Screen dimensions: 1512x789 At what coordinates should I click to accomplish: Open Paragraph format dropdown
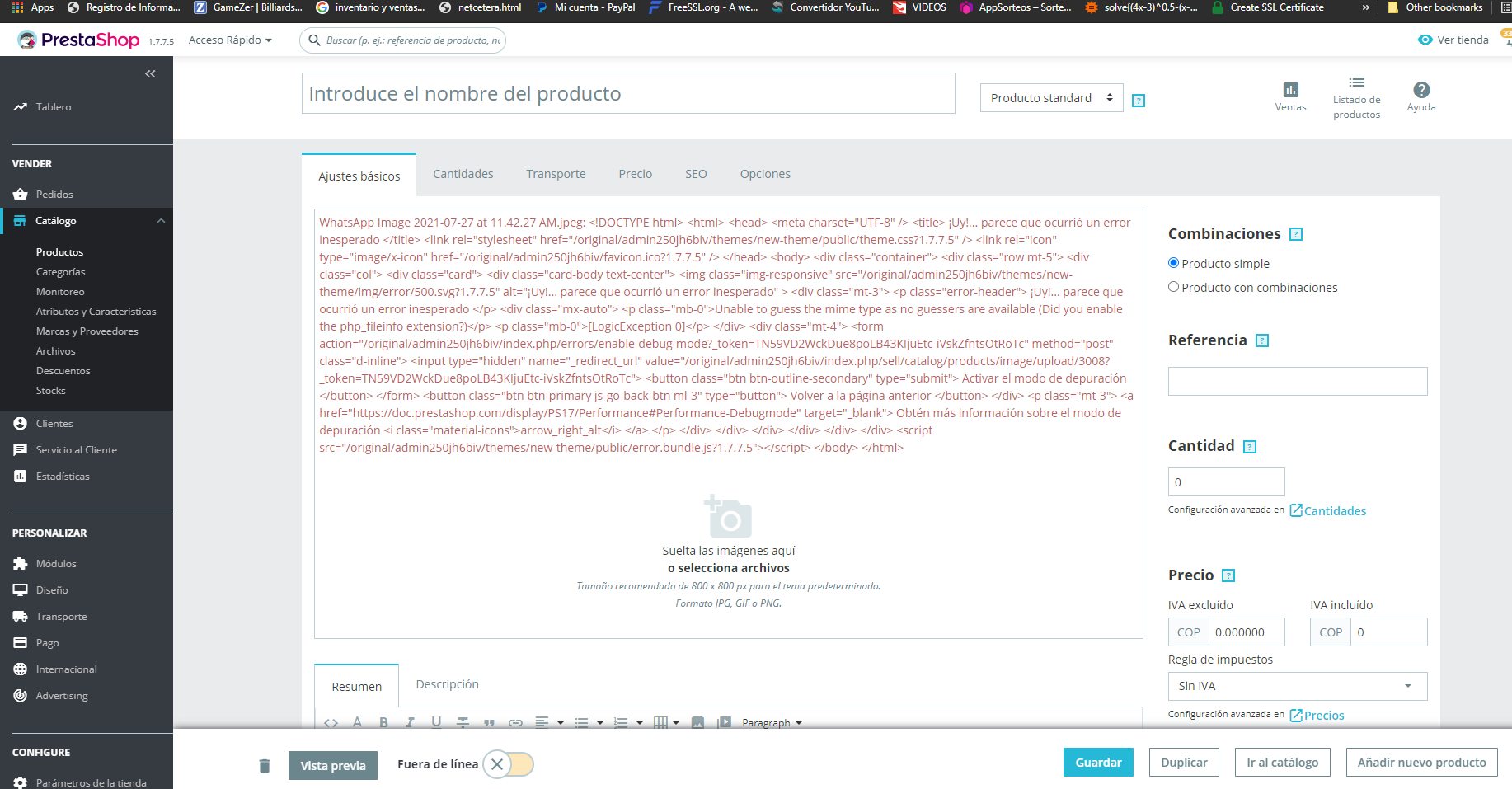point(772,722)
